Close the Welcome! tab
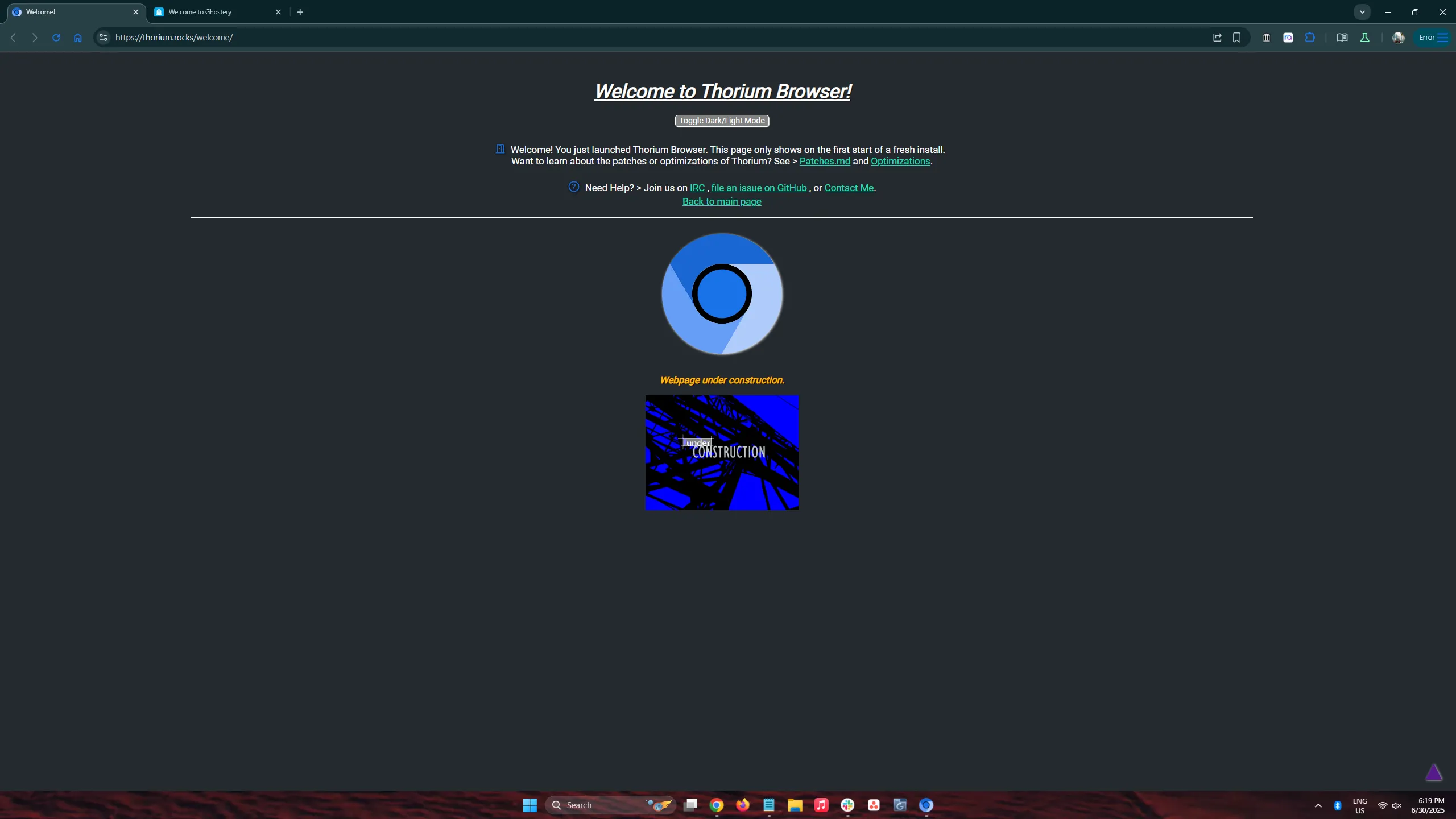This screenshot has height=819, width=1456. [x=136, y=12]
